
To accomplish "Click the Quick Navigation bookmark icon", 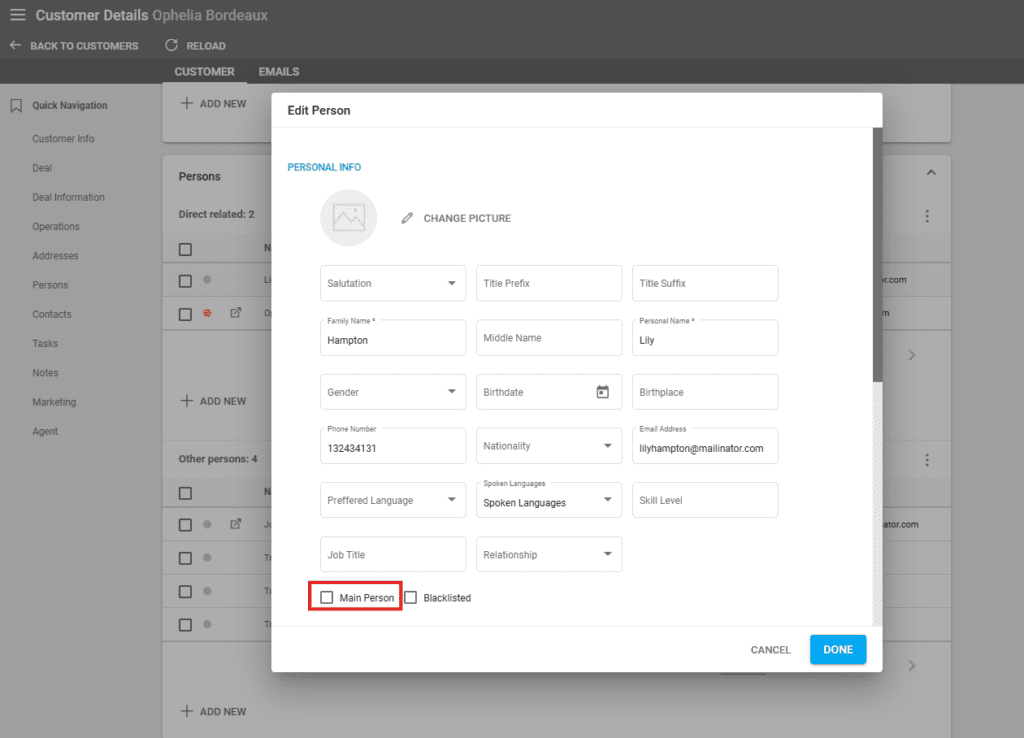I will (x=15, y=106).
